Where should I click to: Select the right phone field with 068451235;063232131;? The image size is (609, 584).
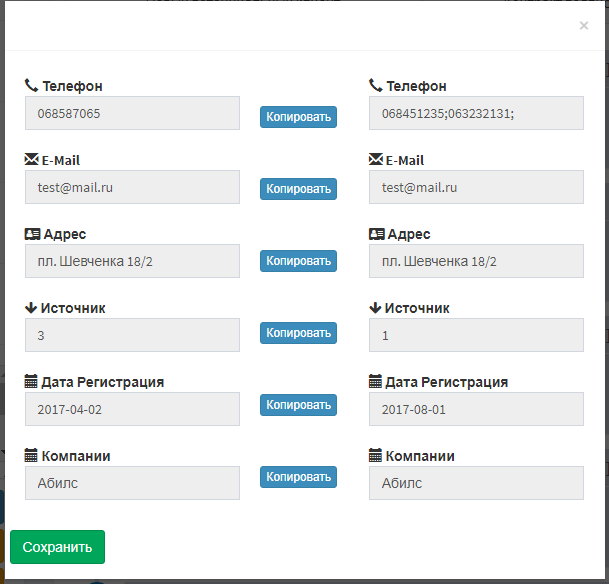coord(476,113)
